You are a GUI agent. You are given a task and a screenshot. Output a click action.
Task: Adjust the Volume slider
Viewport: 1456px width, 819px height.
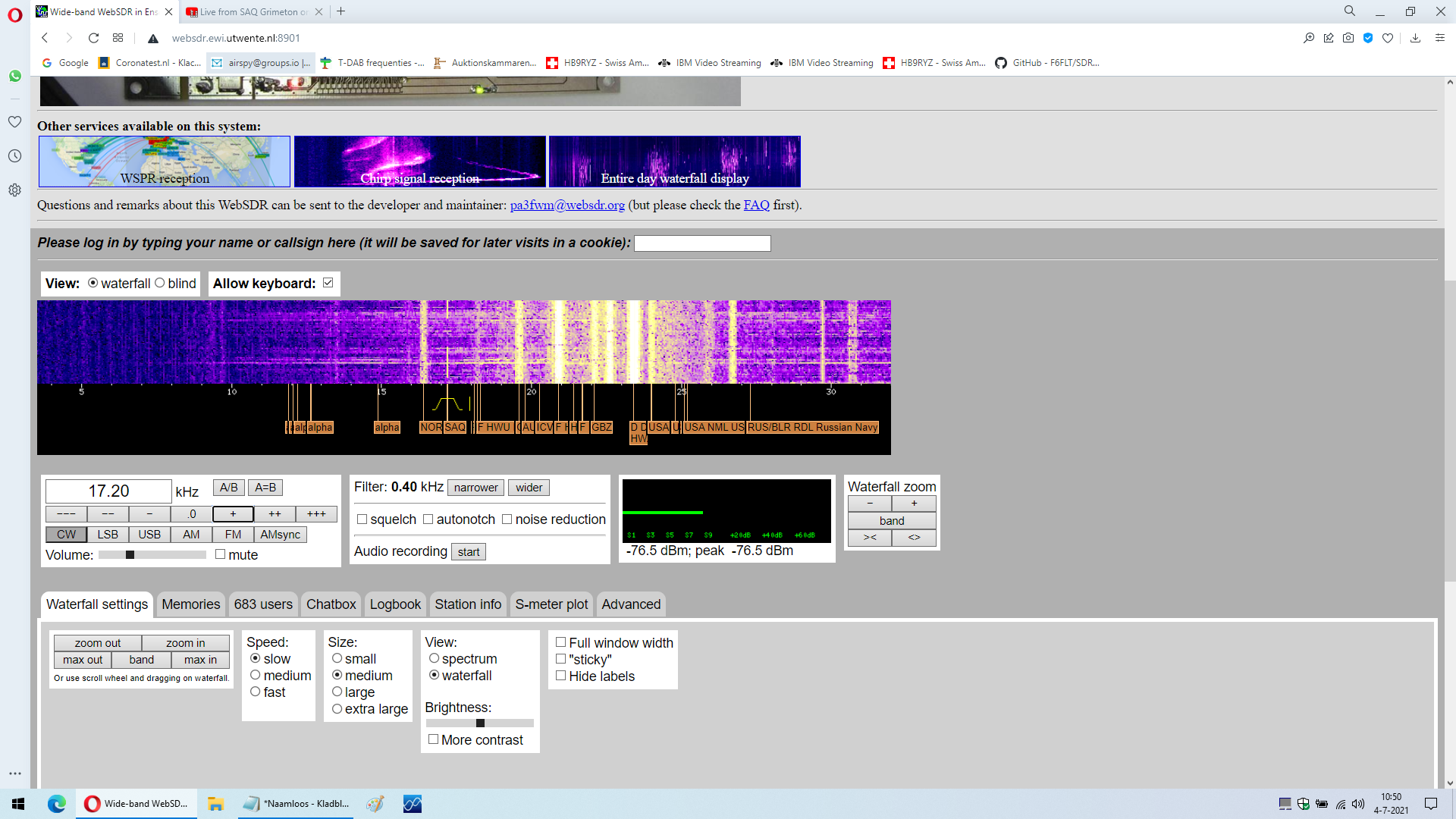click(130, 555)
